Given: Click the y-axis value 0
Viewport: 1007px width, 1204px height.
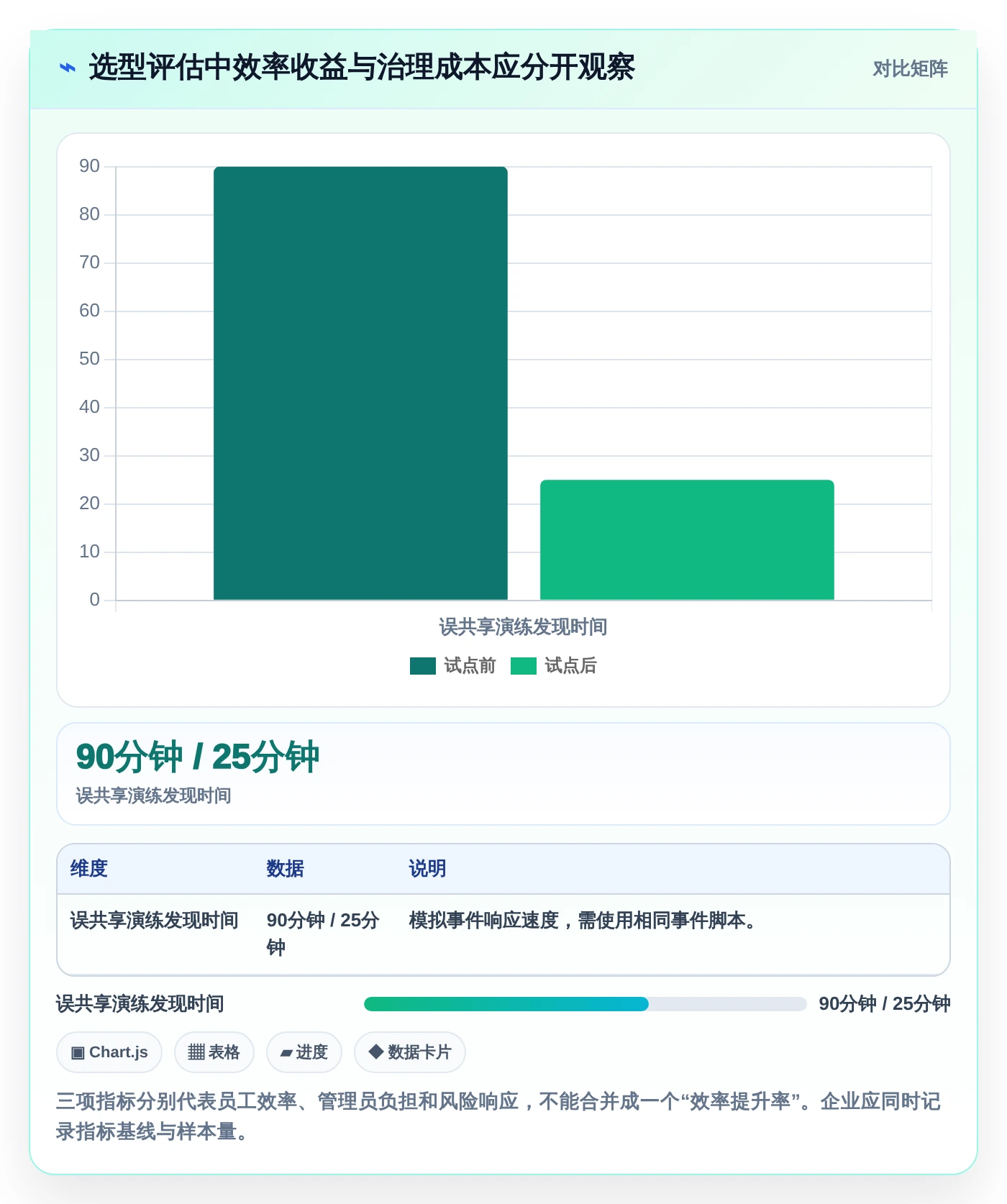Looking at the screenshot, I should pos(94,600).
